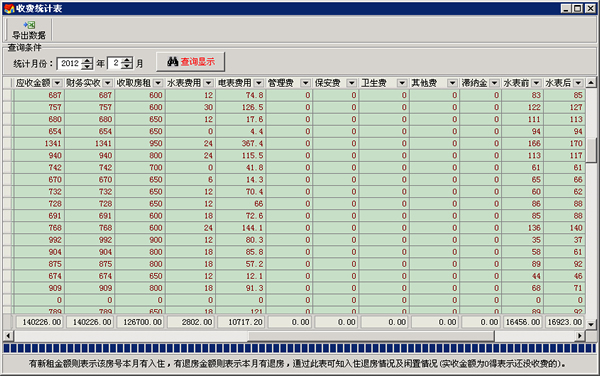Maximize the 收费统计表 window

(577, 8)
